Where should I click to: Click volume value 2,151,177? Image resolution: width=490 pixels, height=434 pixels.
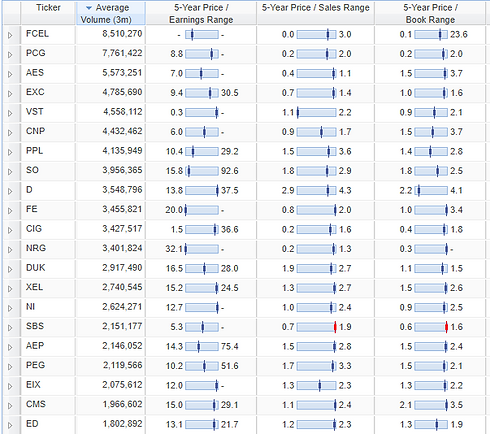tap(122, 326)
